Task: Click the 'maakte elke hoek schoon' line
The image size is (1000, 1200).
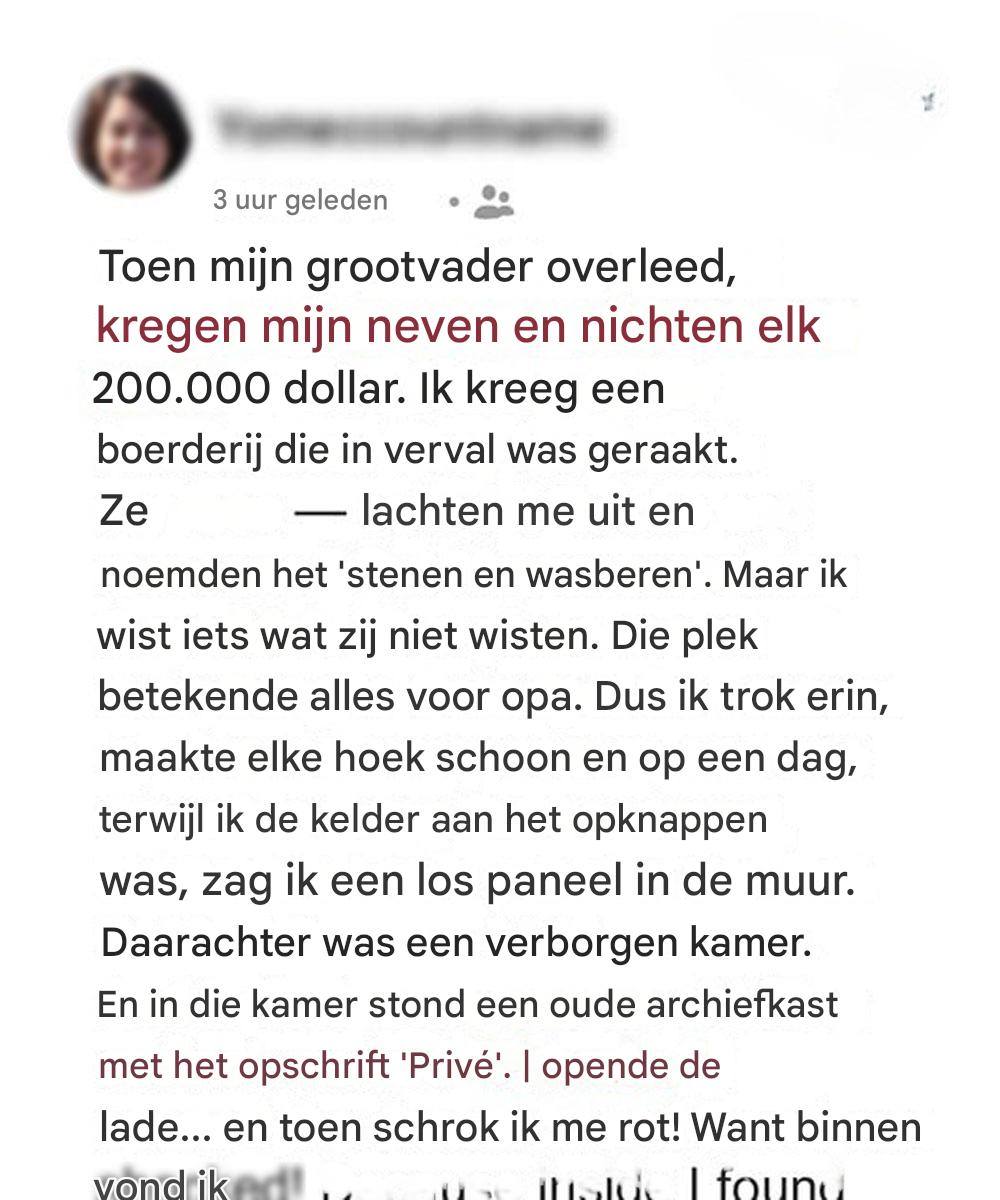Action: (478, 758)
